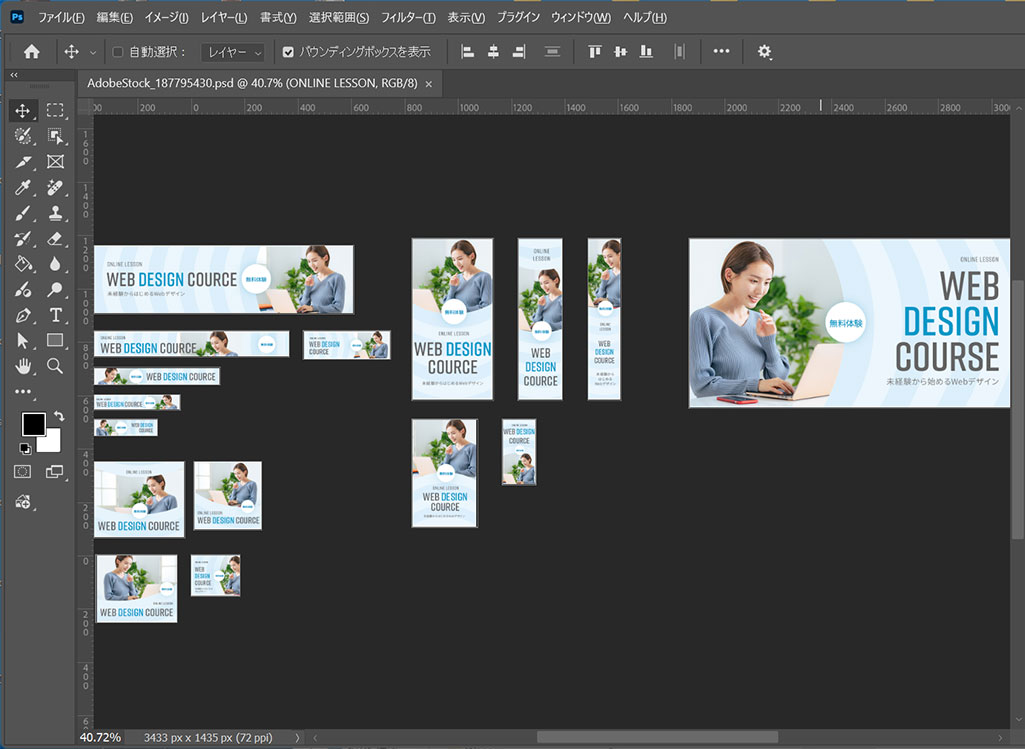This screenshot has width=1025, height=749.
Task: Select the Pen tool
Action: [23, 315]
